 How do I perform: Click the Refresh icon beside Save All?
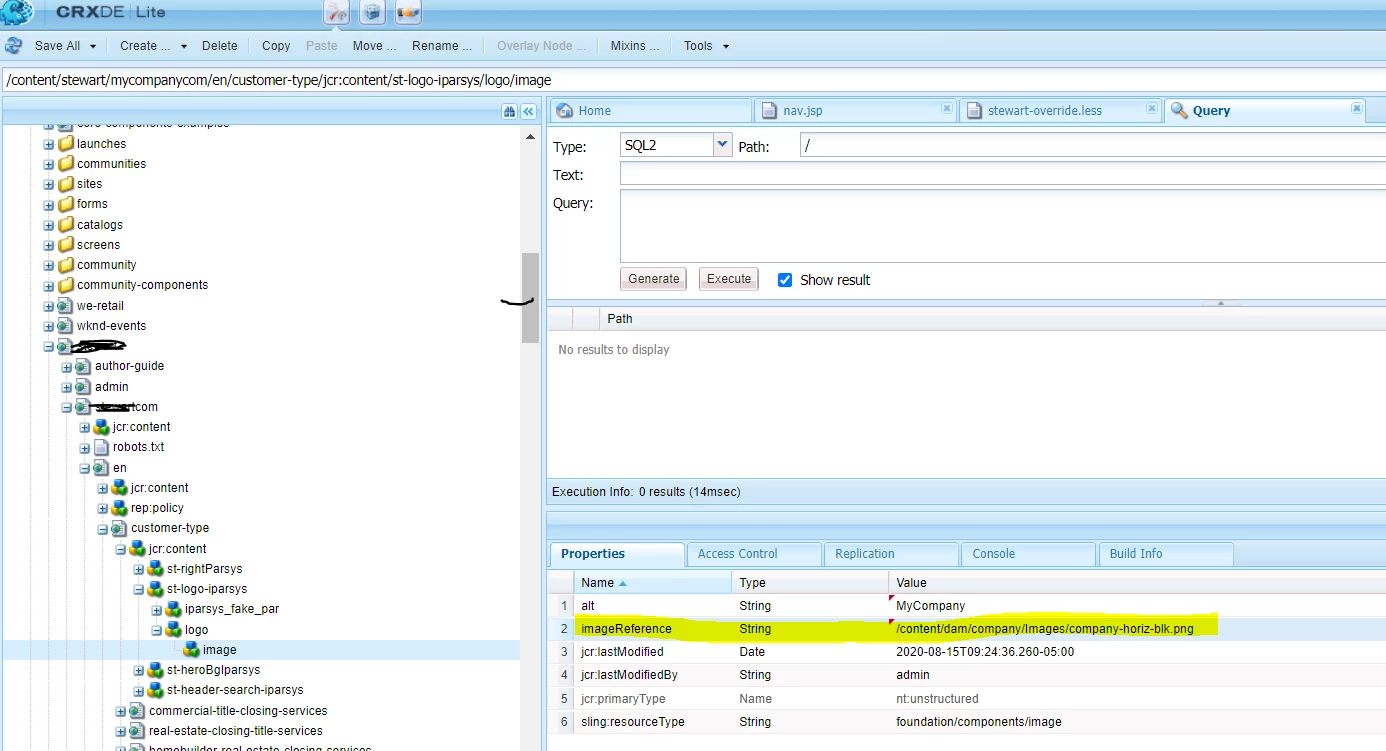(x=13, y=45)
